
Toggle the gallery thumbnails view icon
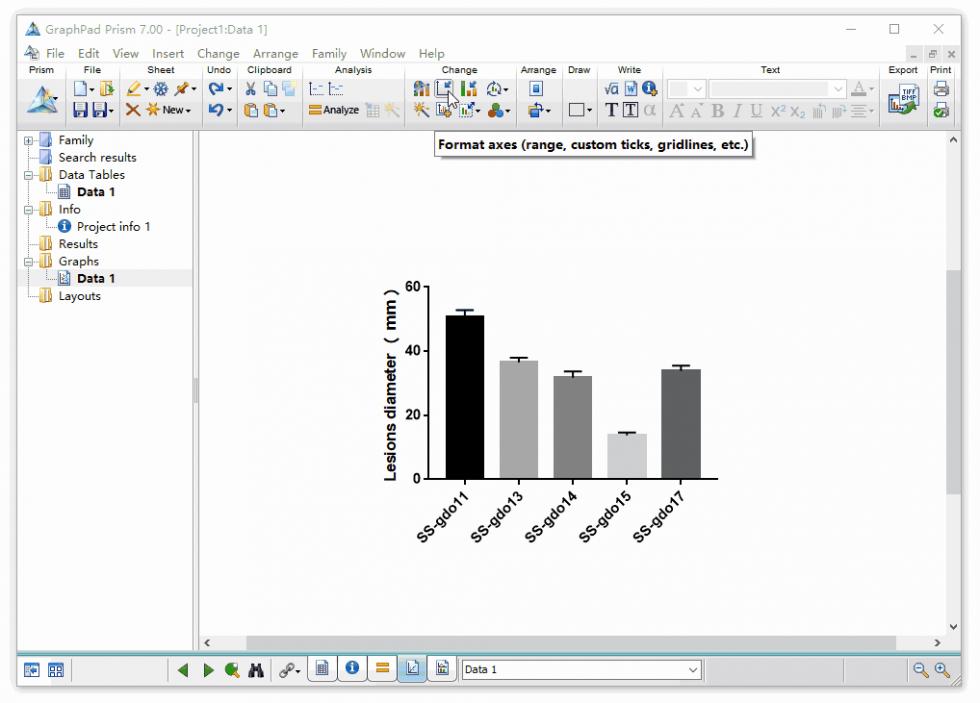[56, 670]
